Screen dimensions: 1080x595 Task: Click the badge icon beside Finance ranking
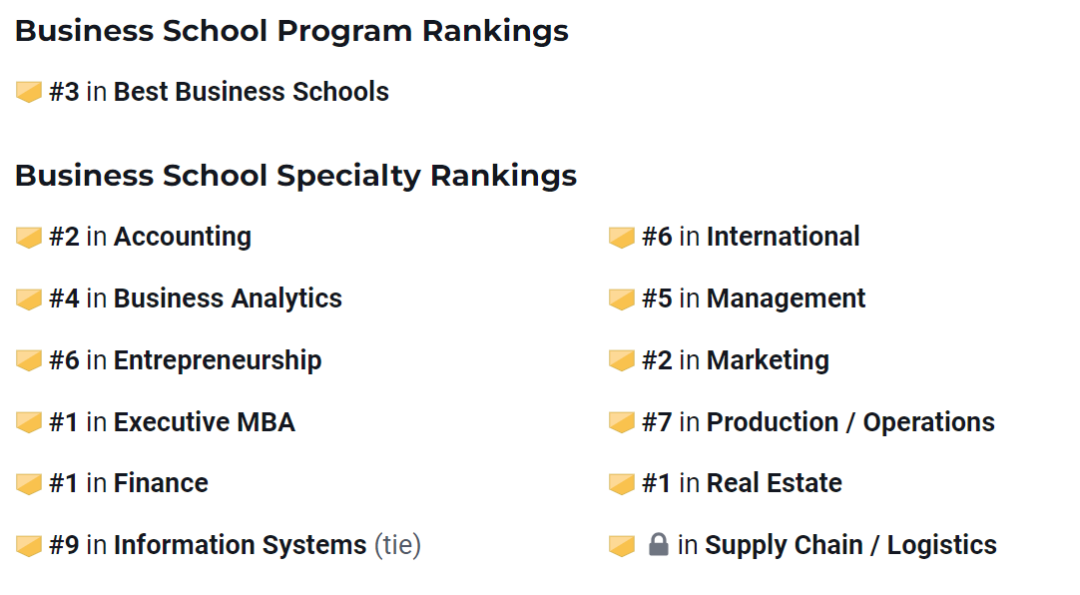point(29,484)
